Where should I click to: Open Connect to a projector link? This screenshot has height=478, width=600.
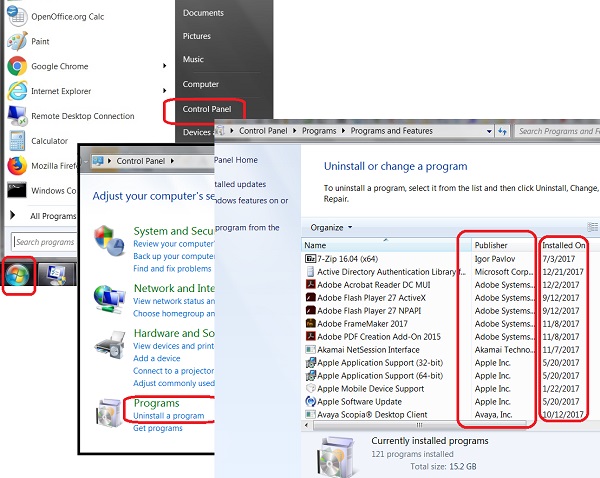173,371
